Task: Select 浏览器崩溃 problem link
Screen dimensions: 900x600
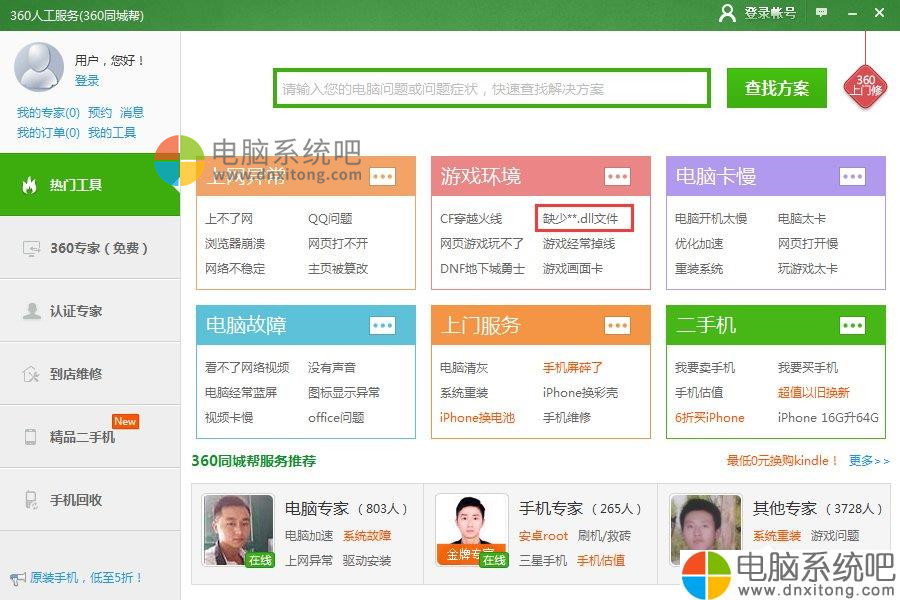Action: point(235,243)
